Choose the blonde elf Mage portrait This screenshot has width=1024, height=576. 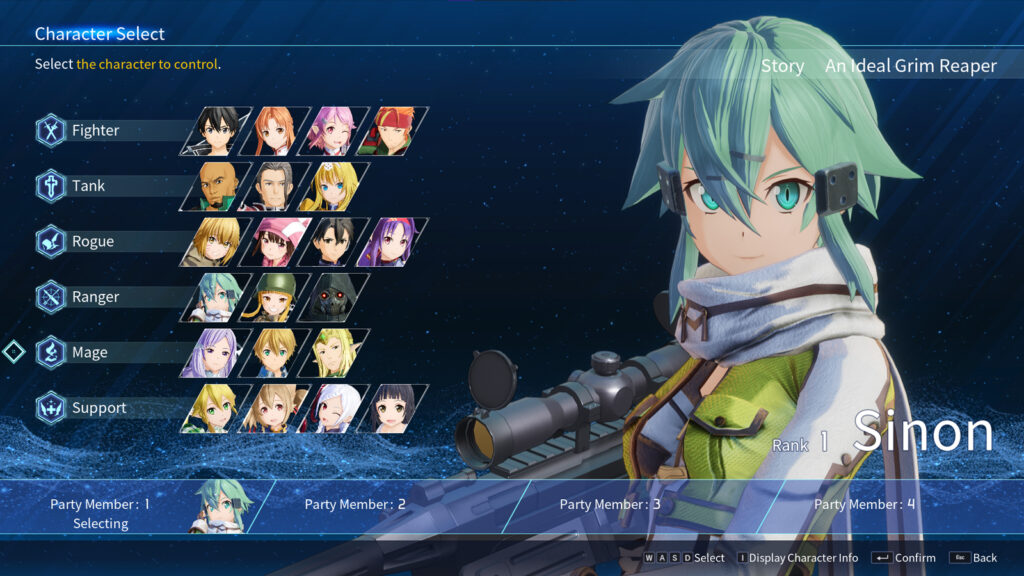tap(333, 353)
